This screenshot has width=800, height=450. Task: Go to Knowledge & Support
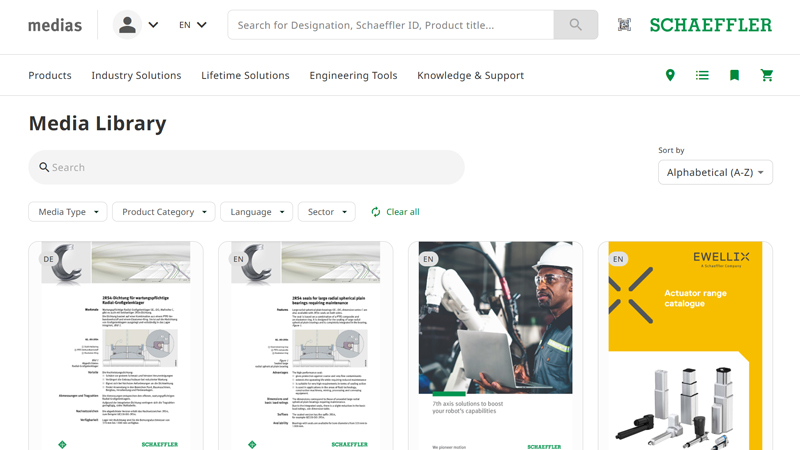point(470,75)
